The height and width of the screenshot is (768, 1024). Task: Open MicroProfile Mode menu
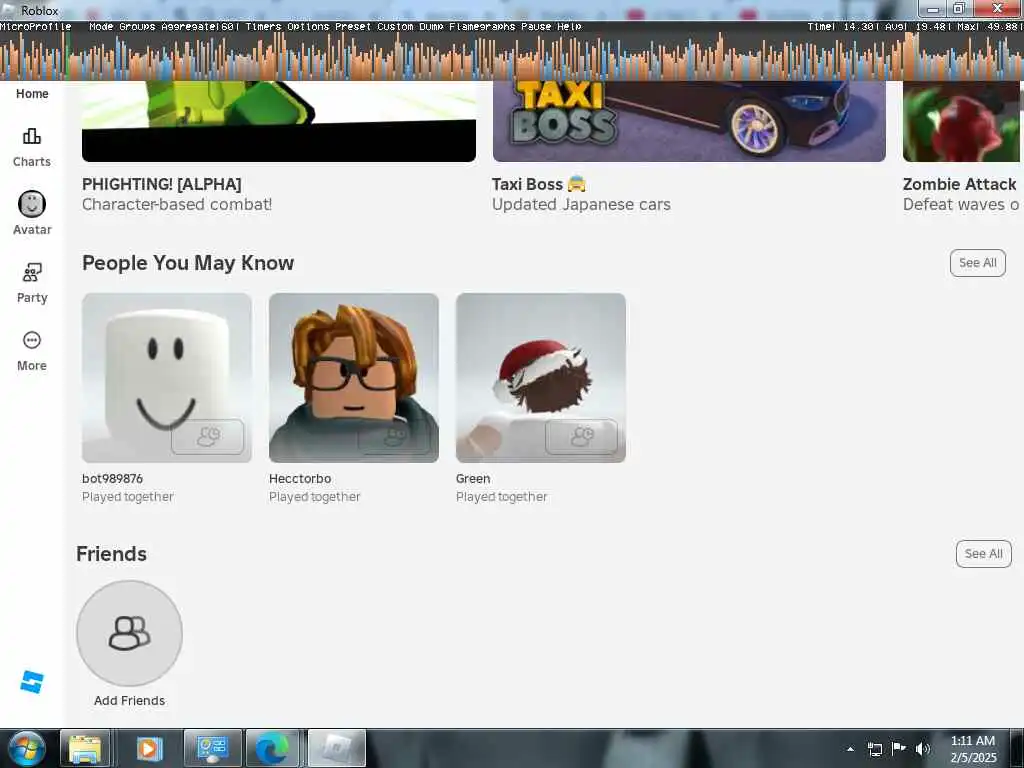point(101,27)
